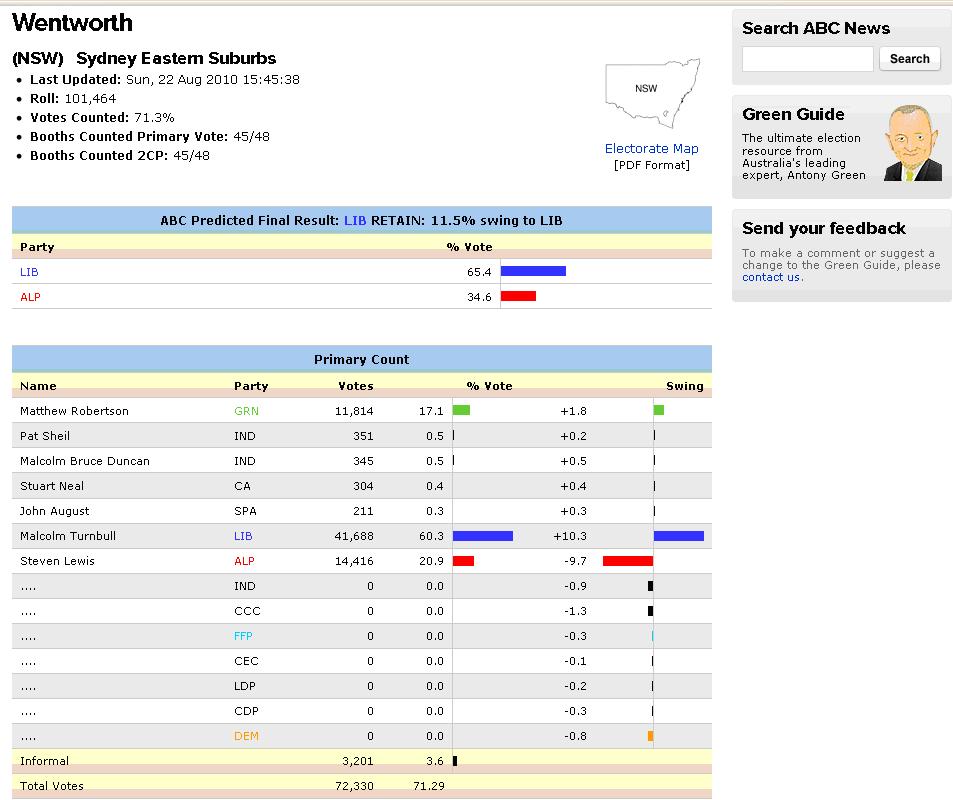Open GRN party link for Matthew Robertson
The width and height of the screenshot is (953, 800).
[x=245, y=411]
